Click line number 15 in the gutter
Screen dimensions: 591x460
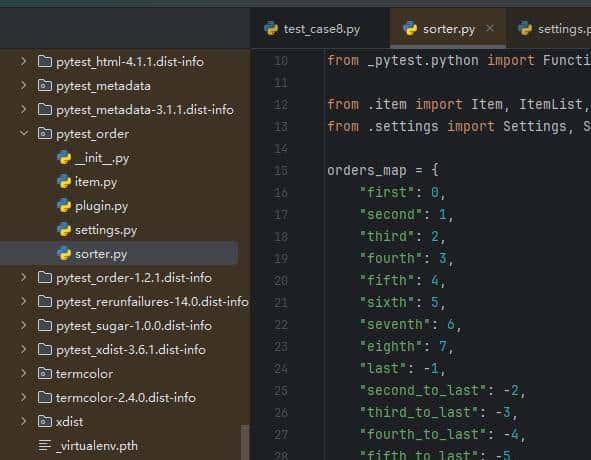[x=280, y=170]
